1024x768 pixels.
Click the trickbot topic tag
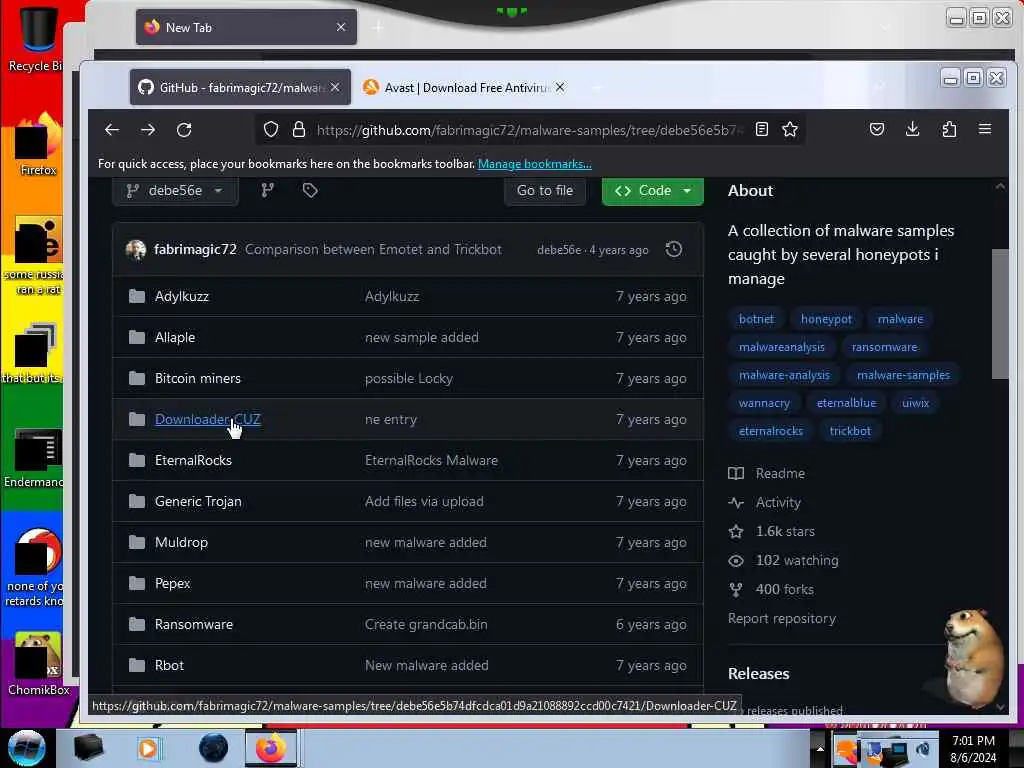(850, 431)
